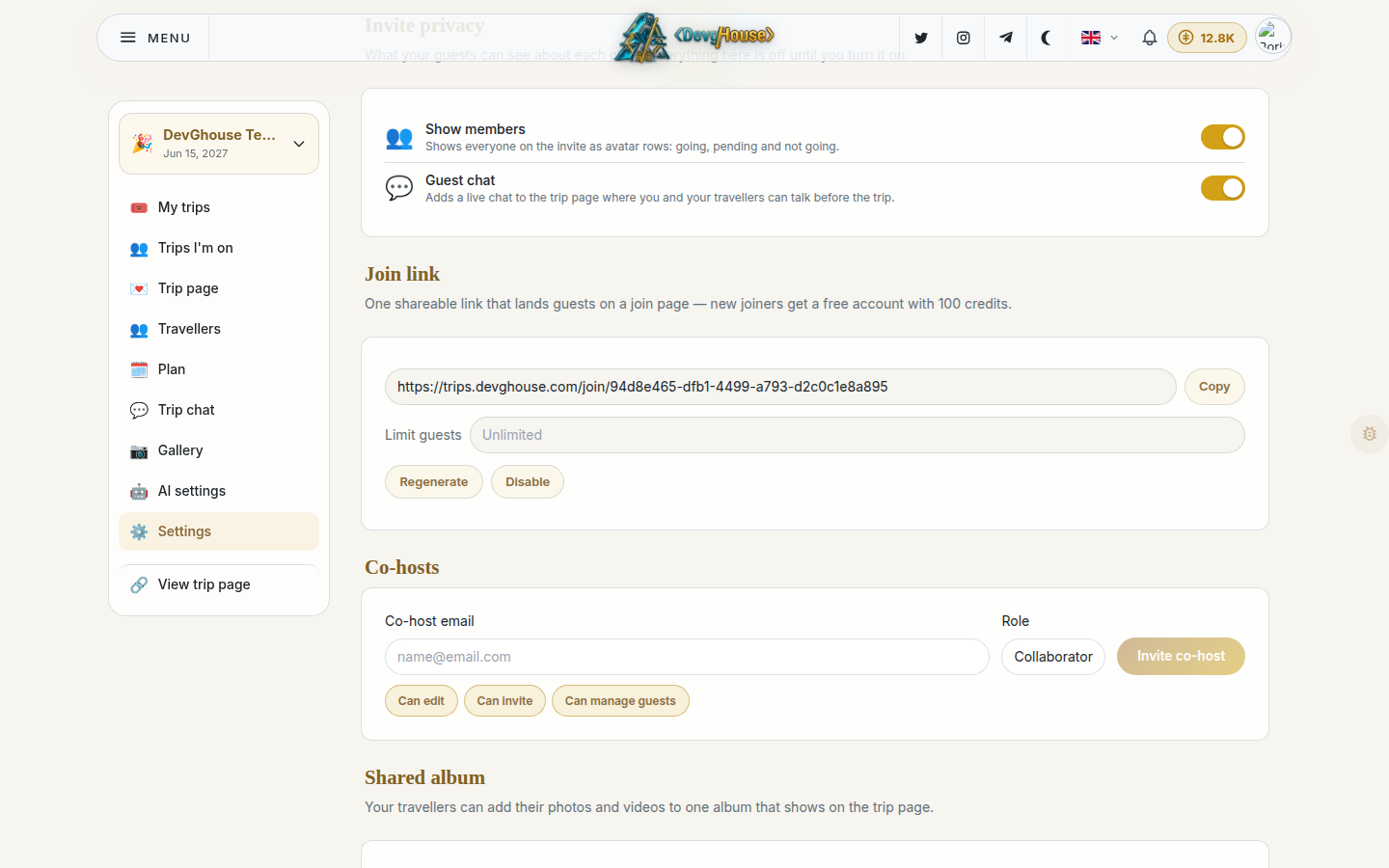
Task: Toggle the Can invite permission chip
Action: [504, 701]
